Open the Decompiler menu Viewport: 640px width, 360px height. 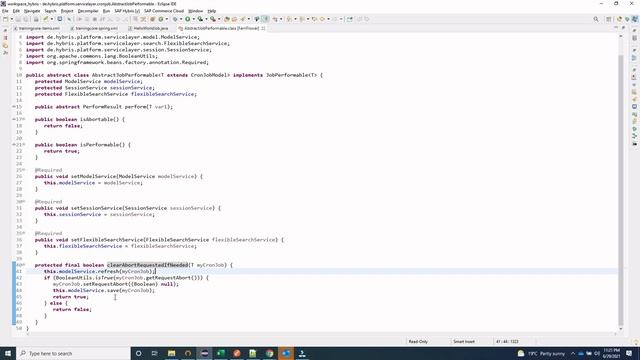coord(88,11)
